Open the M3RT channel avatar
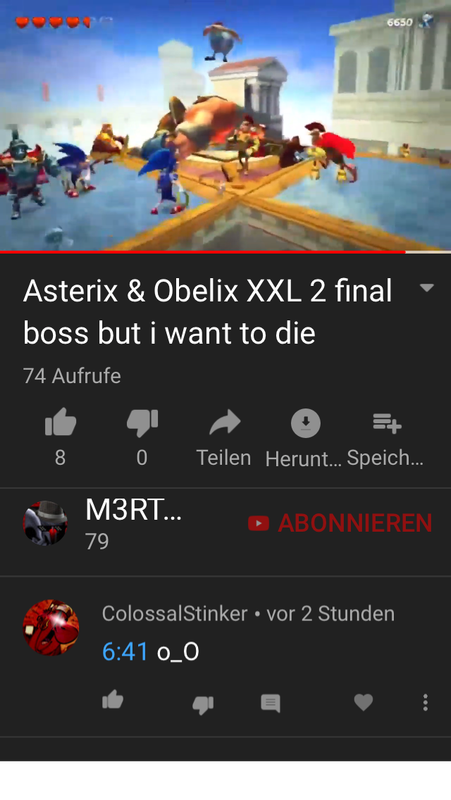Screen dimensions: 451x800 [45, 523]
